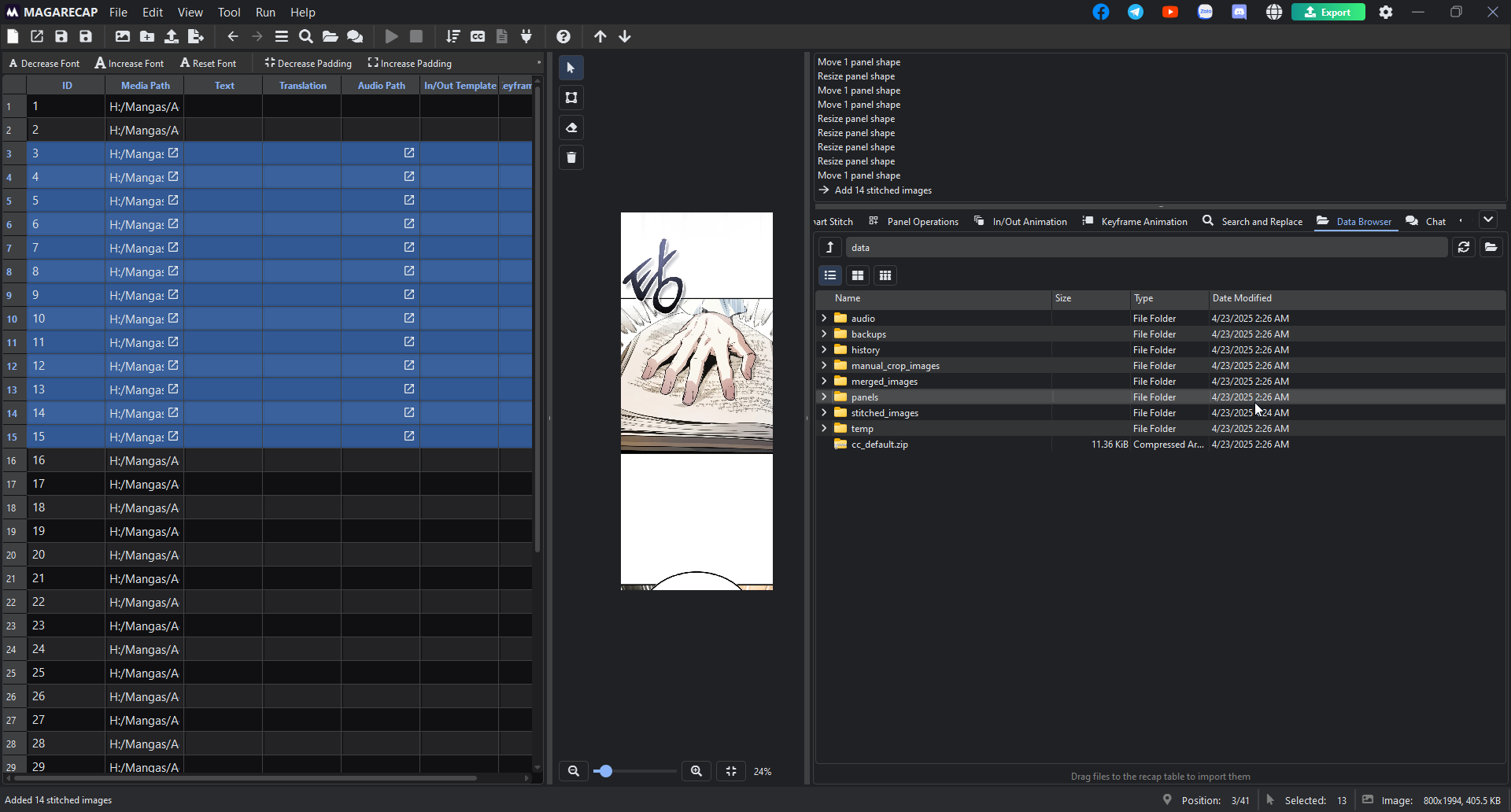Expand the backups folder
1511x812 pixels.
click(x=824, y=334)
